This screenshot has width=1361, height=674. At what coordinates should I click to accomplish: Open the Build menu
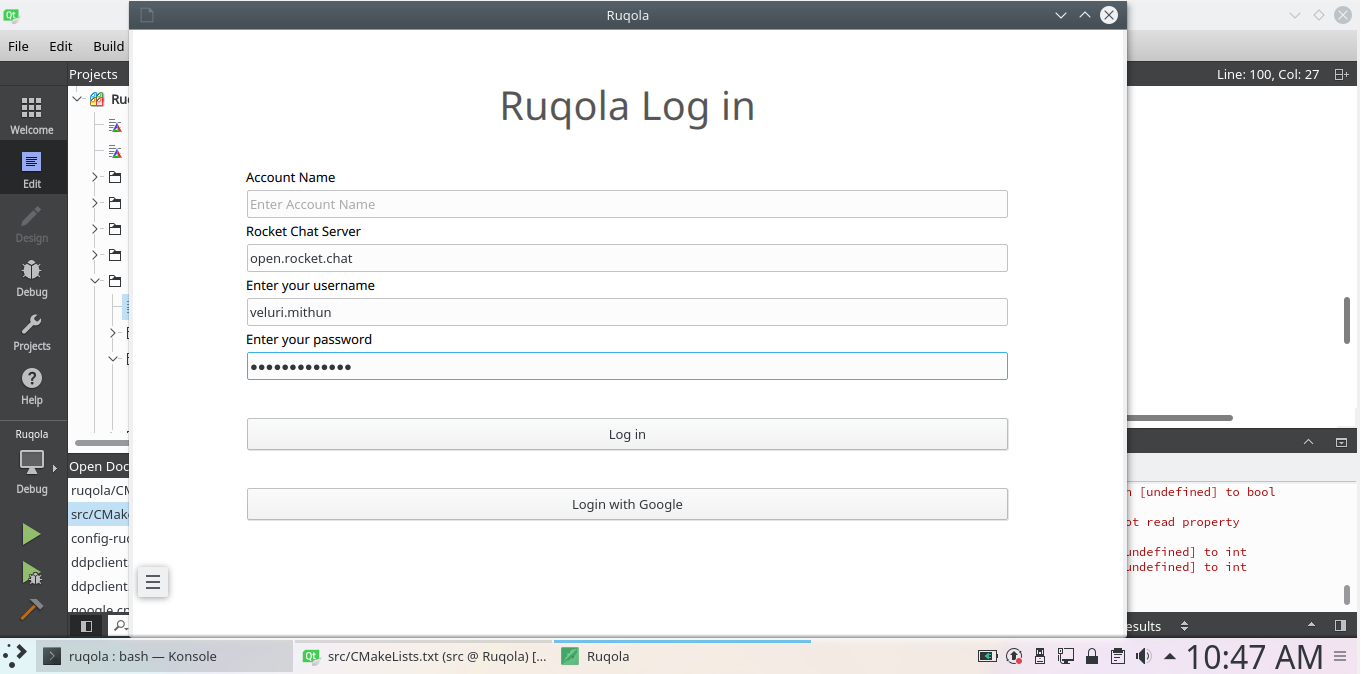108,46
